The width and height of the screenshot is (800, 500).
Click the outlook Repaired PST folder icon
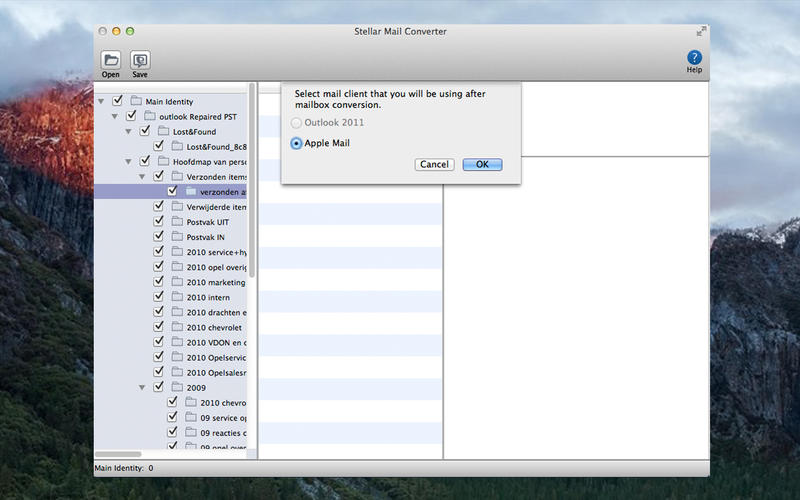(x=149, y=116)
